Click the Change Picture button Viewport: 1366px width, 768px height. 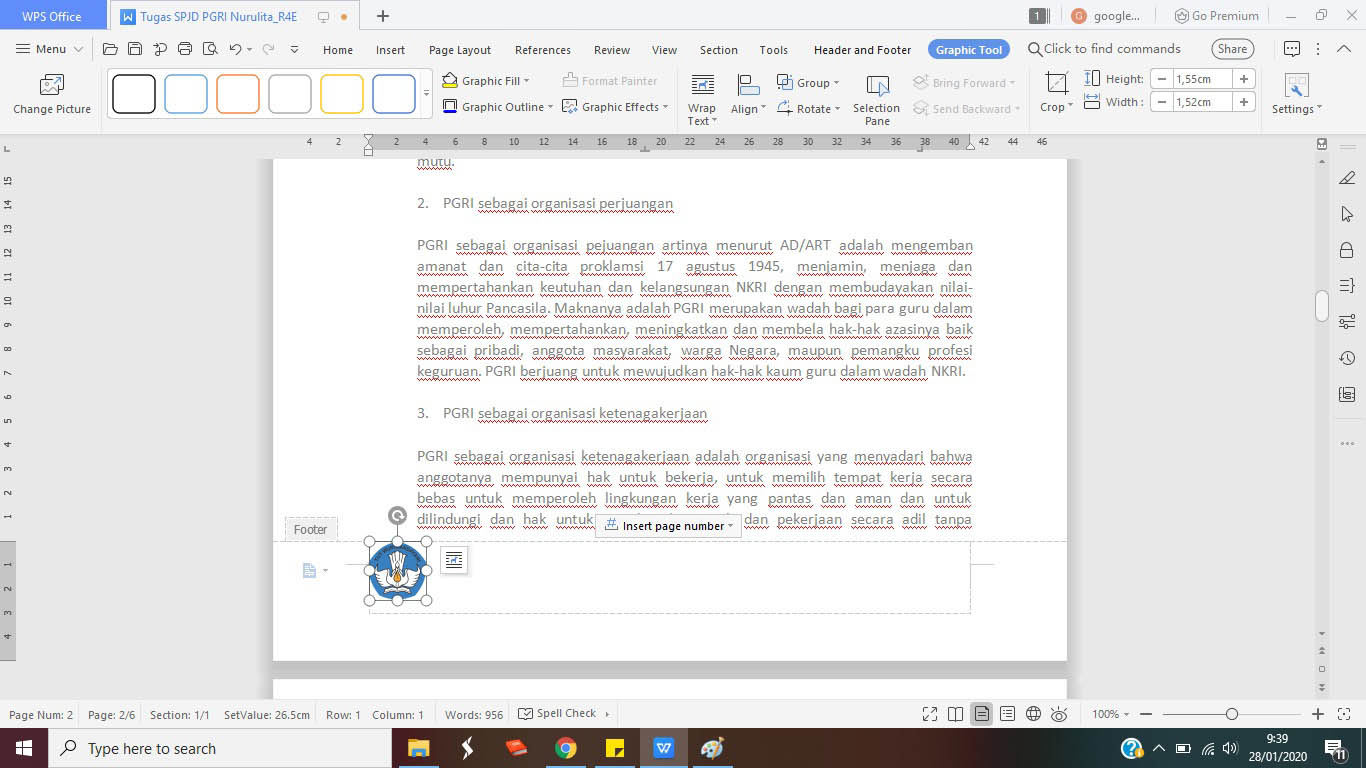pyautogui.click(x=51, y=92)
